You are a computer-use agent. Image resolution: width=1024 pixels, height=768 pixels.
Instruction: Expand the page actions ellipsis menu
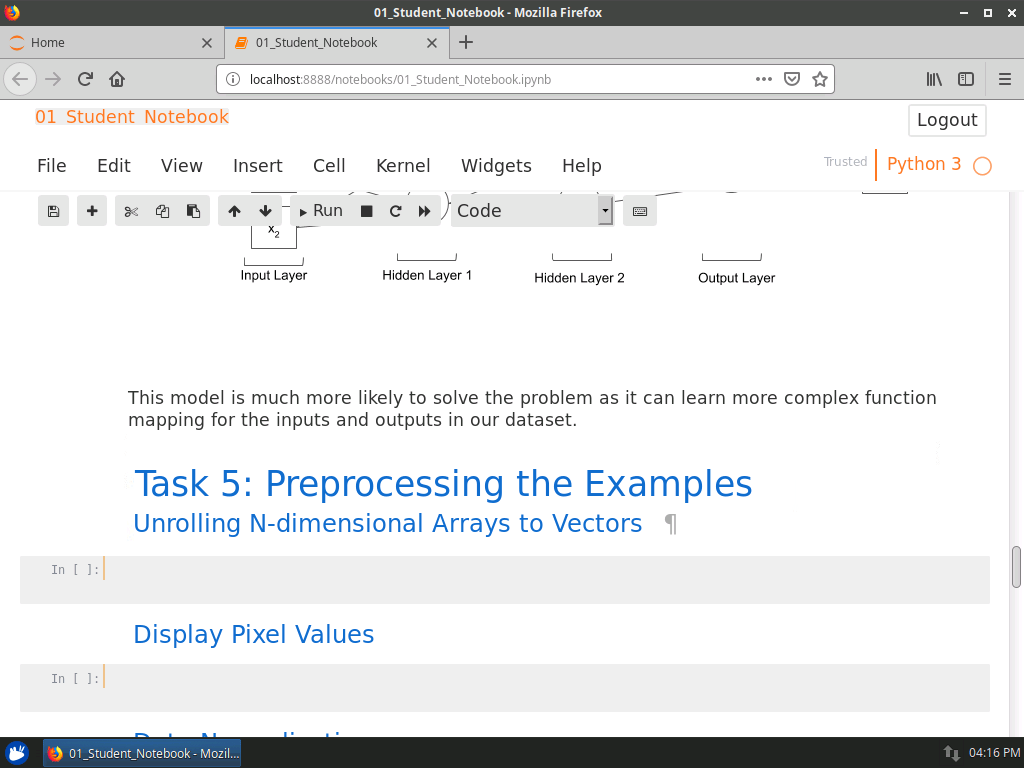pos(763,79)
